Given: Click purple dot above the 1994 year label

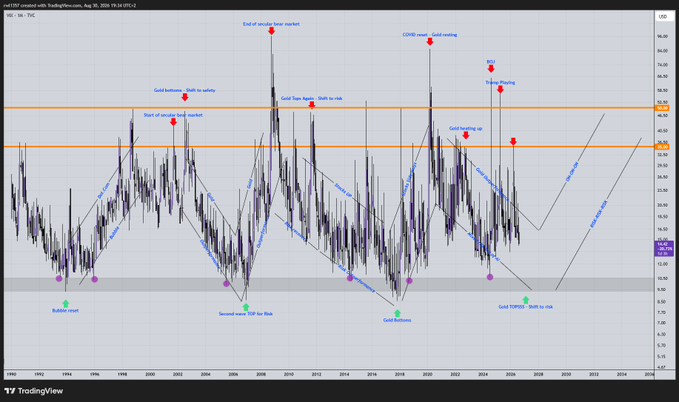Looking at the screenshot, I should click(59, 279).
